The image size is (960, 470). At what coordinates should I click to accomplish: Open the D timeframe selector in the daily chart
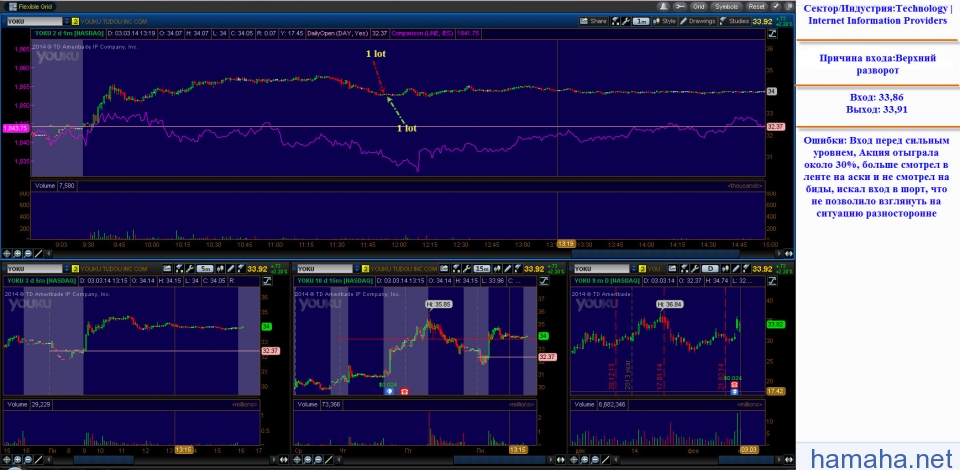710,269
